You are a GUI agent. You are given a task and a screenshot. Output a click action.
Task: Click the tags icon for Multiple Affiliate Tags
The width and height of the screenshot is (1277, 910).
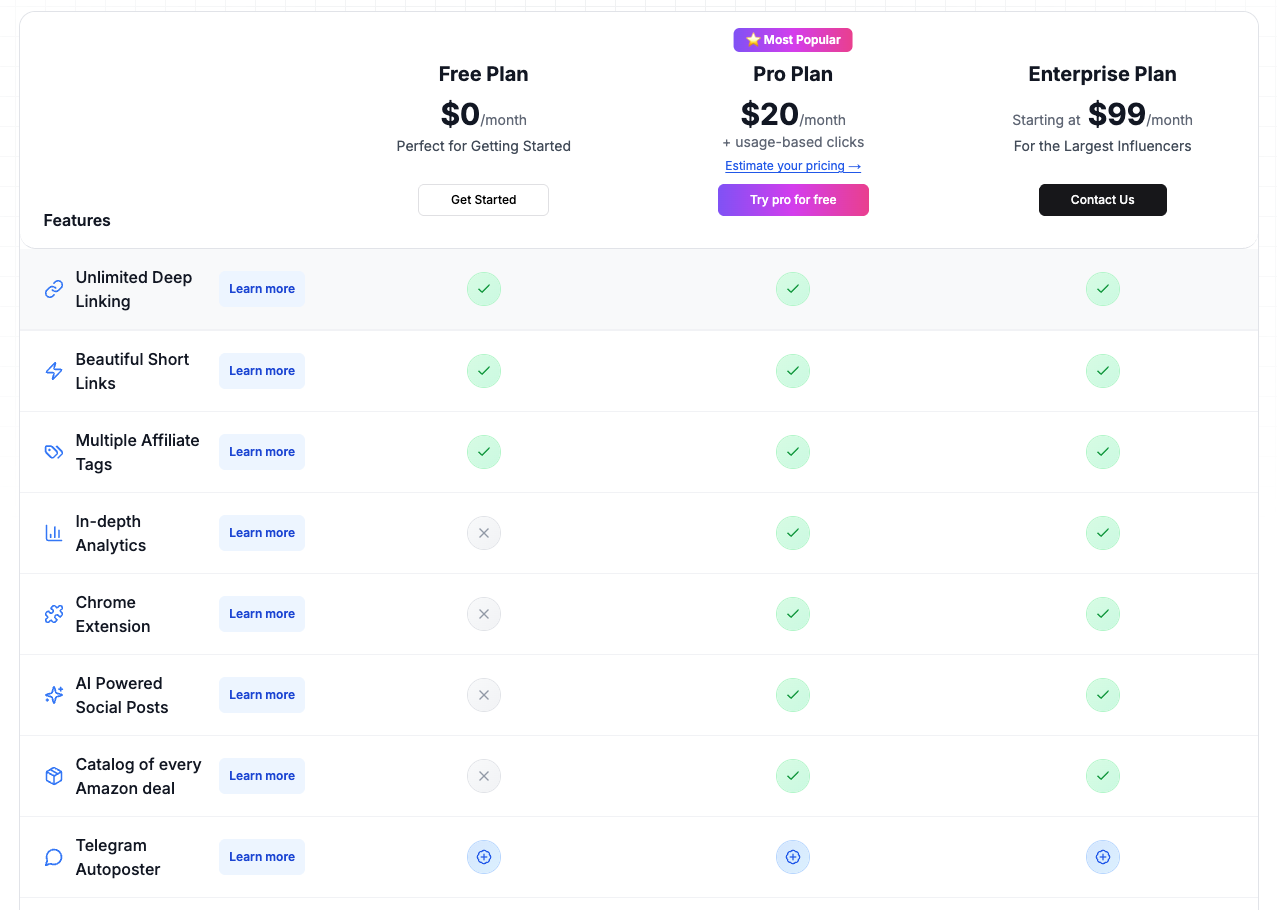(x=54, y=452)
